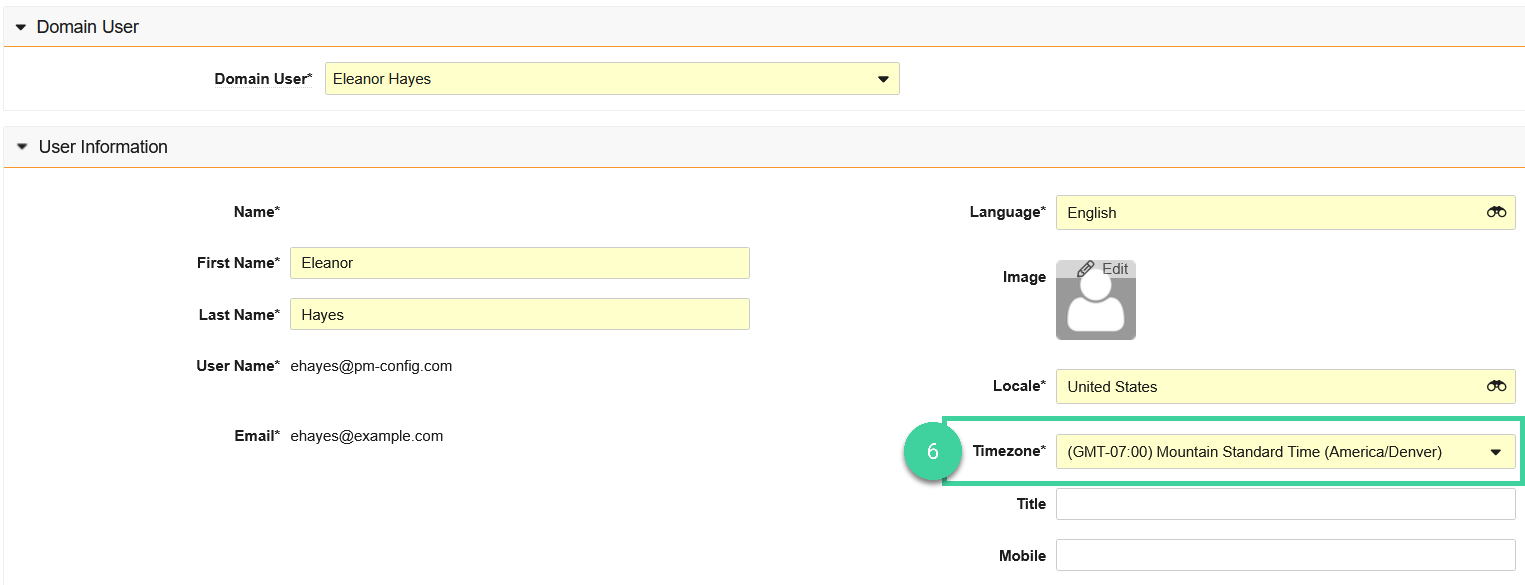1525x585 pixels.
Task: Open the Locale lookup binoculars icon
Action: point(1496,386)
